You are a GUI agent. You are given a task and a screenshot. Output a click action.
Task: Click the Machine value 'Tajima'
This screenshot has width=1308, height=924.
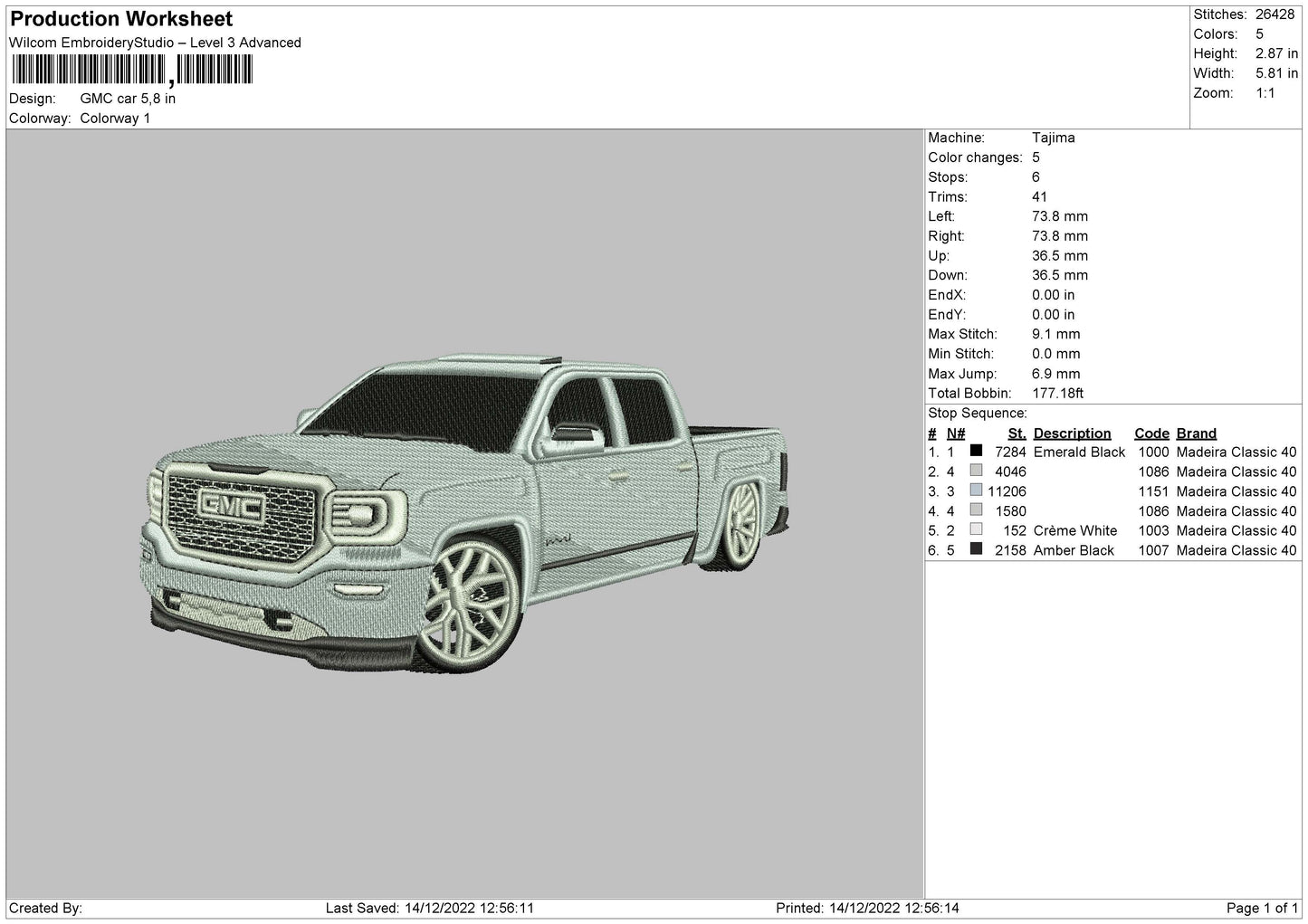[x=1054, y=138]
